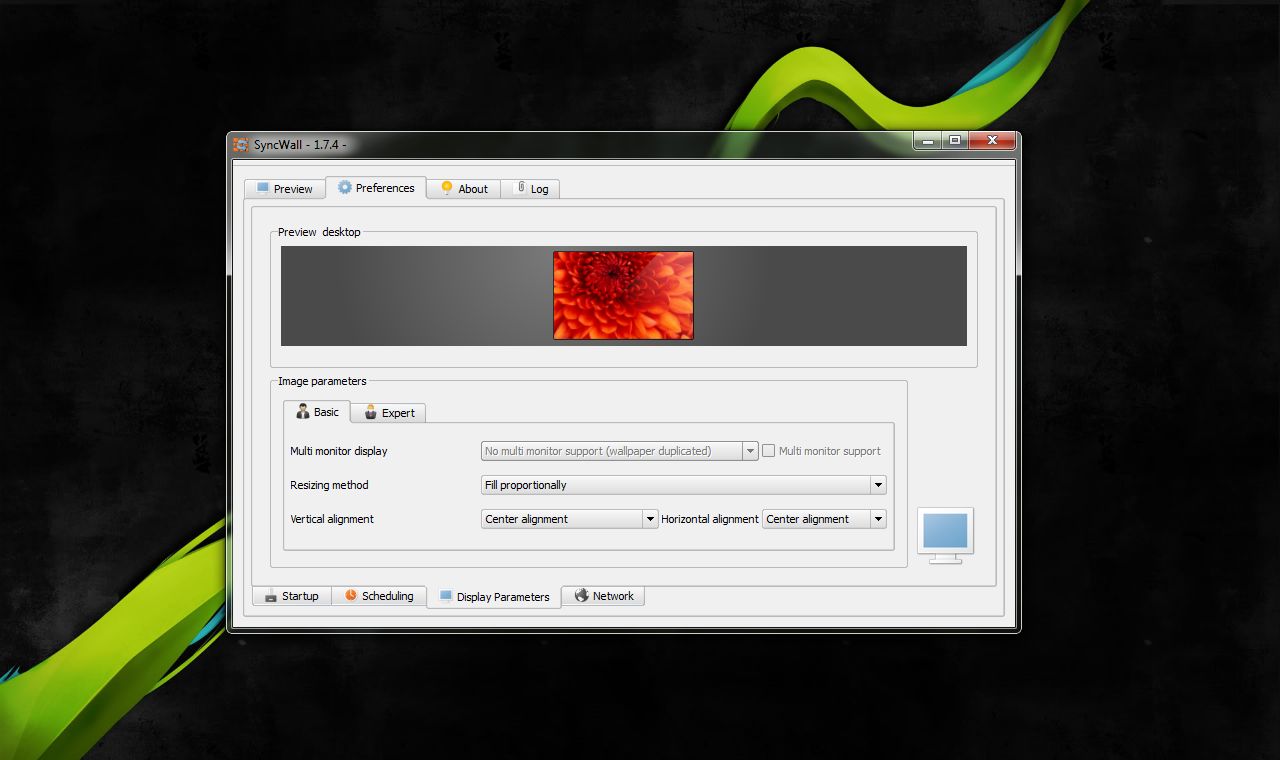
Task: Expand the Resizing method dropdown
Action: [684, 485]
